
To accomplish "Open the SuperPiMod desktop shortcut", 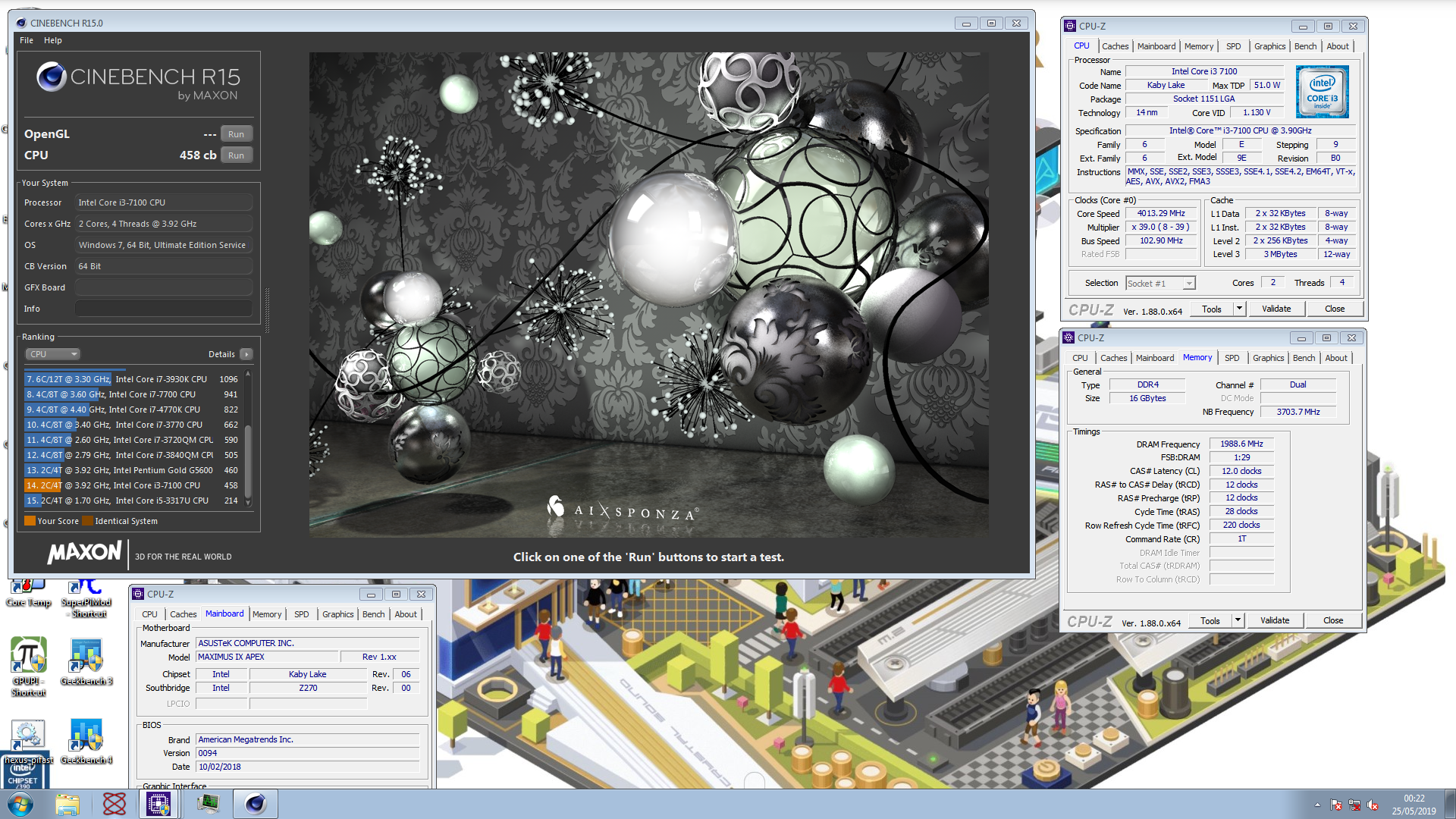I will (x=86, y=598).
